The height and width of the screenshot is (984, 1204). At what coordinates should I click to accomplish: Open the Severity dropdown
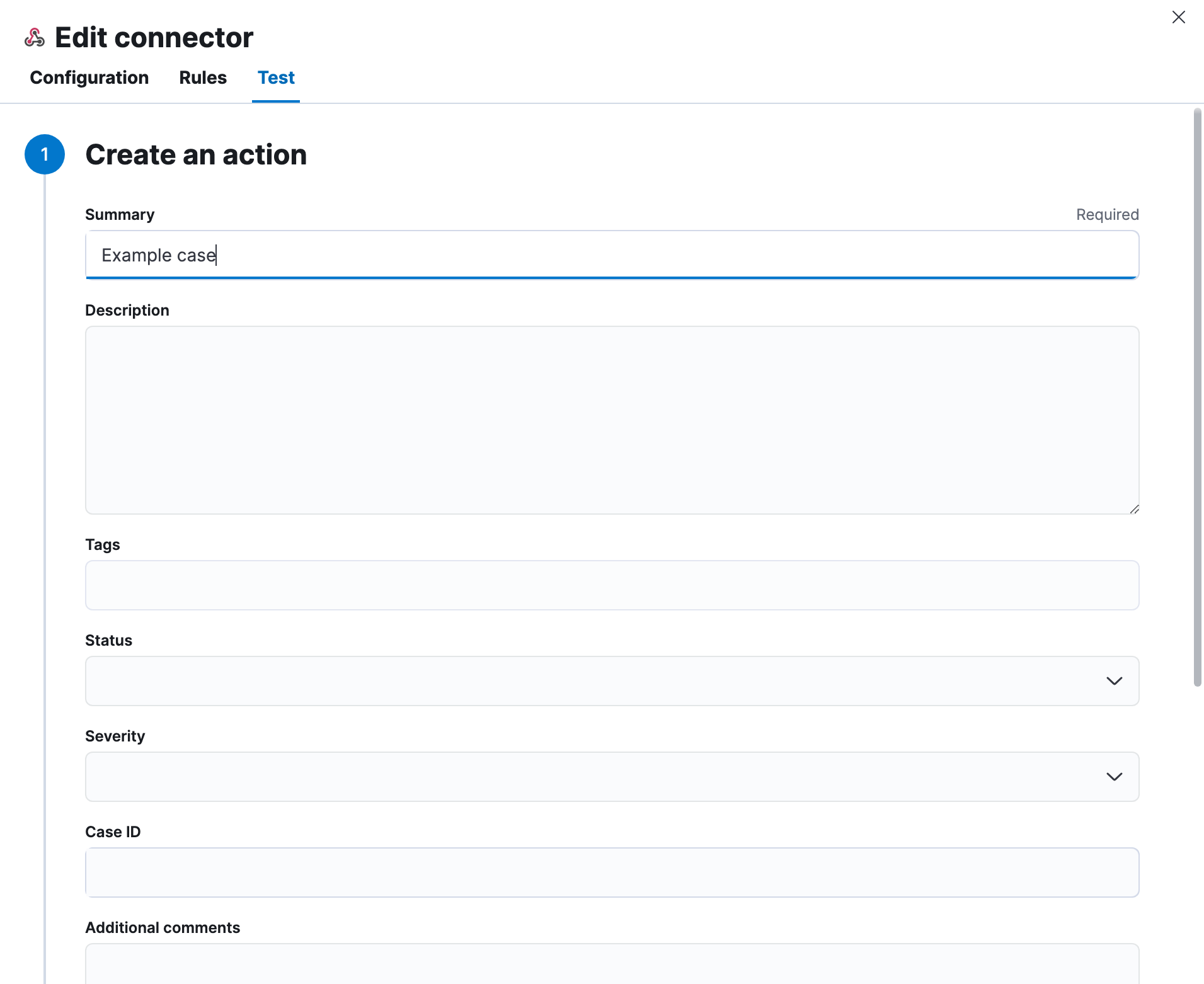tap(611, 777)
